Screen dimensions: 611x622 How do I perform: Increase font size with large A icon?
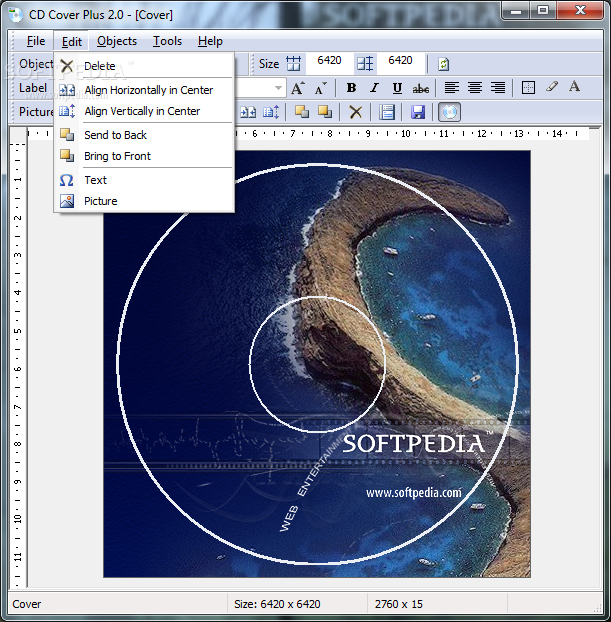[x=298, y=88]
